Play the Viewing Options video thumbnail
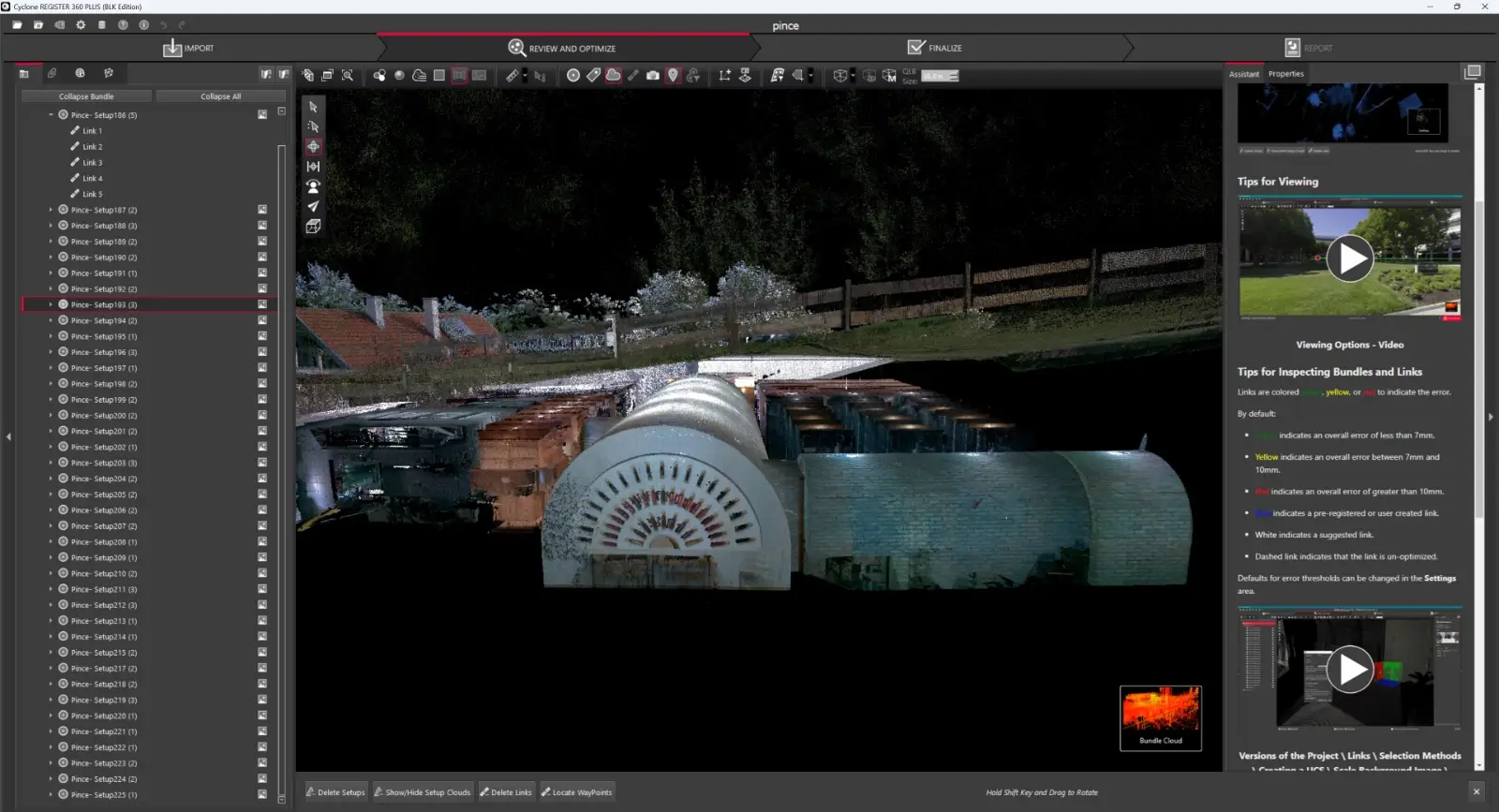The height and width of the screenshot is (812, 1499). click(x=1349, y=258)
